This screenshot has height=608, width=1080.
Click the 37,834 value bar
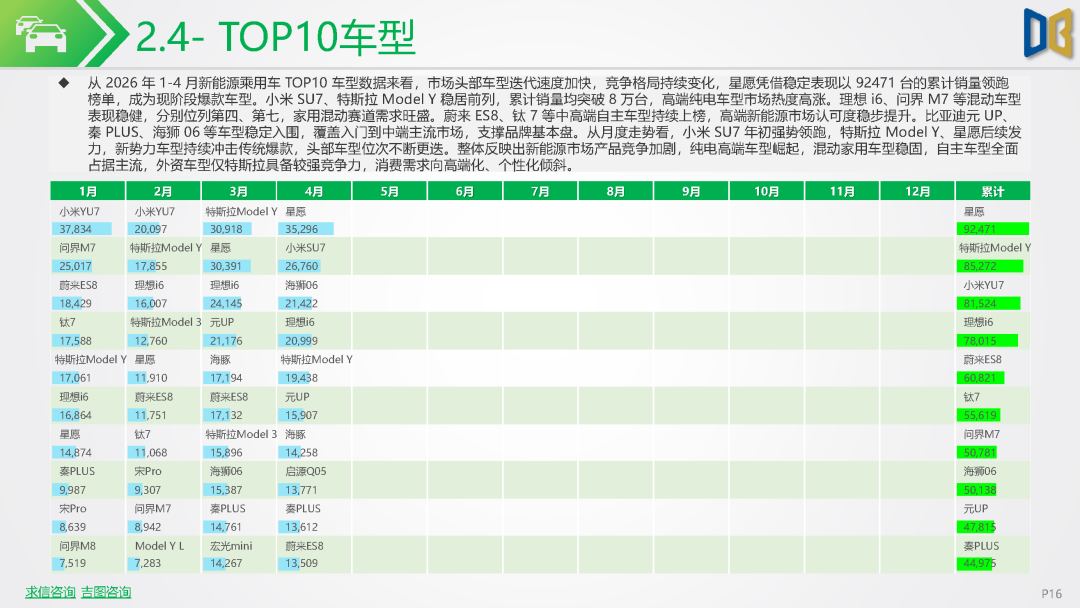point(81,229)
